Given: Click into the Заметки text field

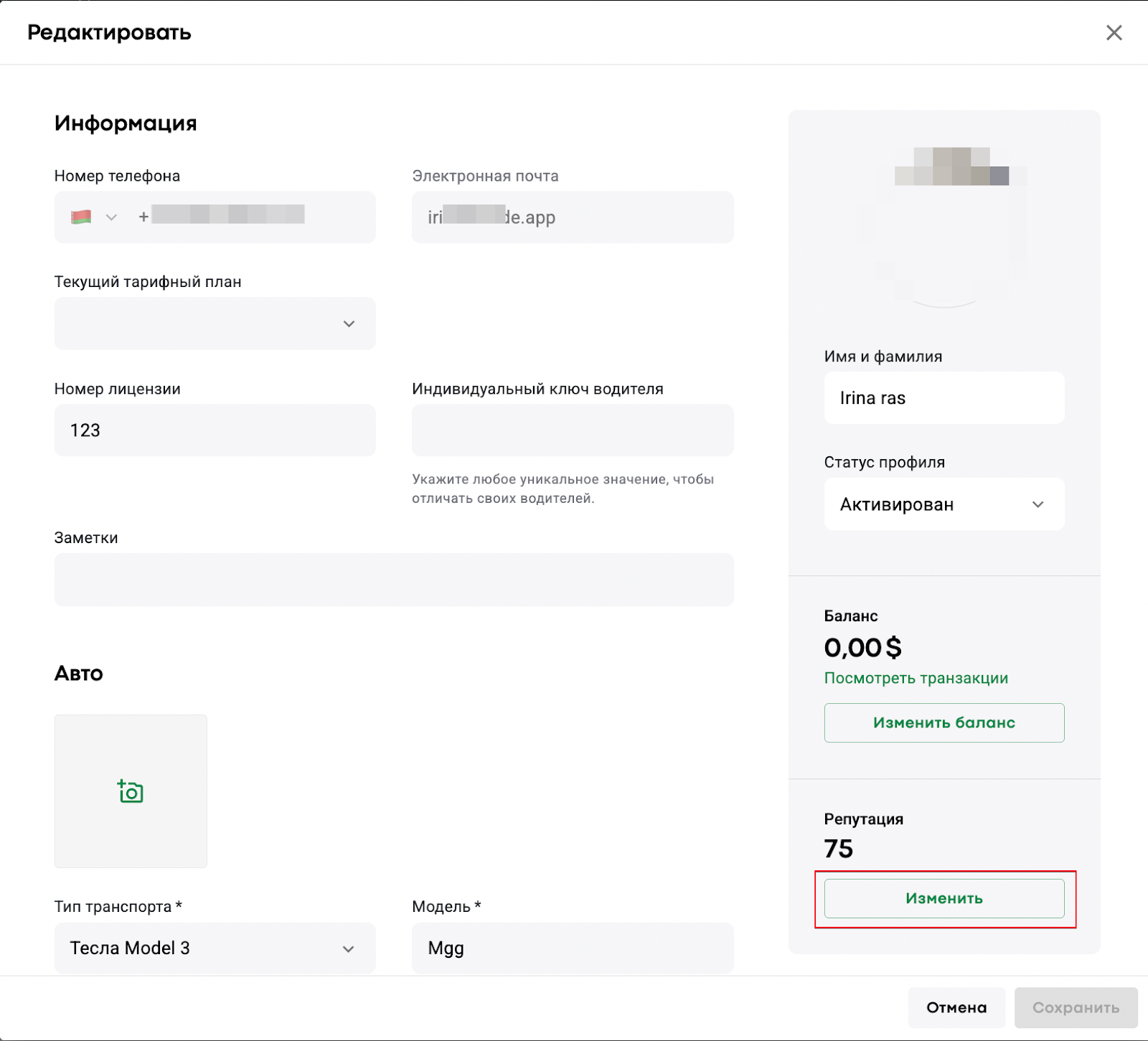Looking at the screenshot, I should (393, 580).
